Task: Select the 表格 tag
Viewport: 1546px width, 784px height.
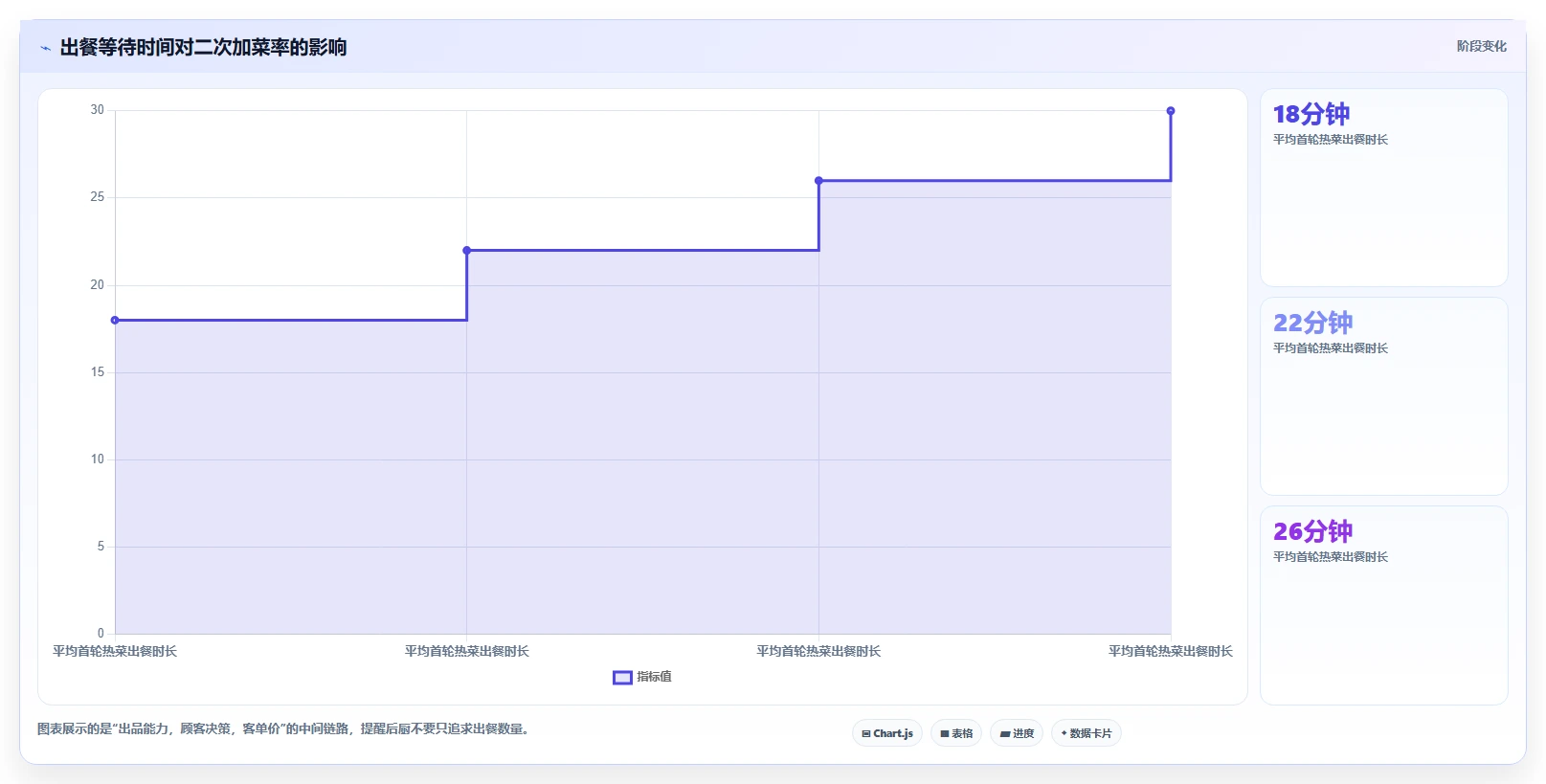Action: (956, 733)
